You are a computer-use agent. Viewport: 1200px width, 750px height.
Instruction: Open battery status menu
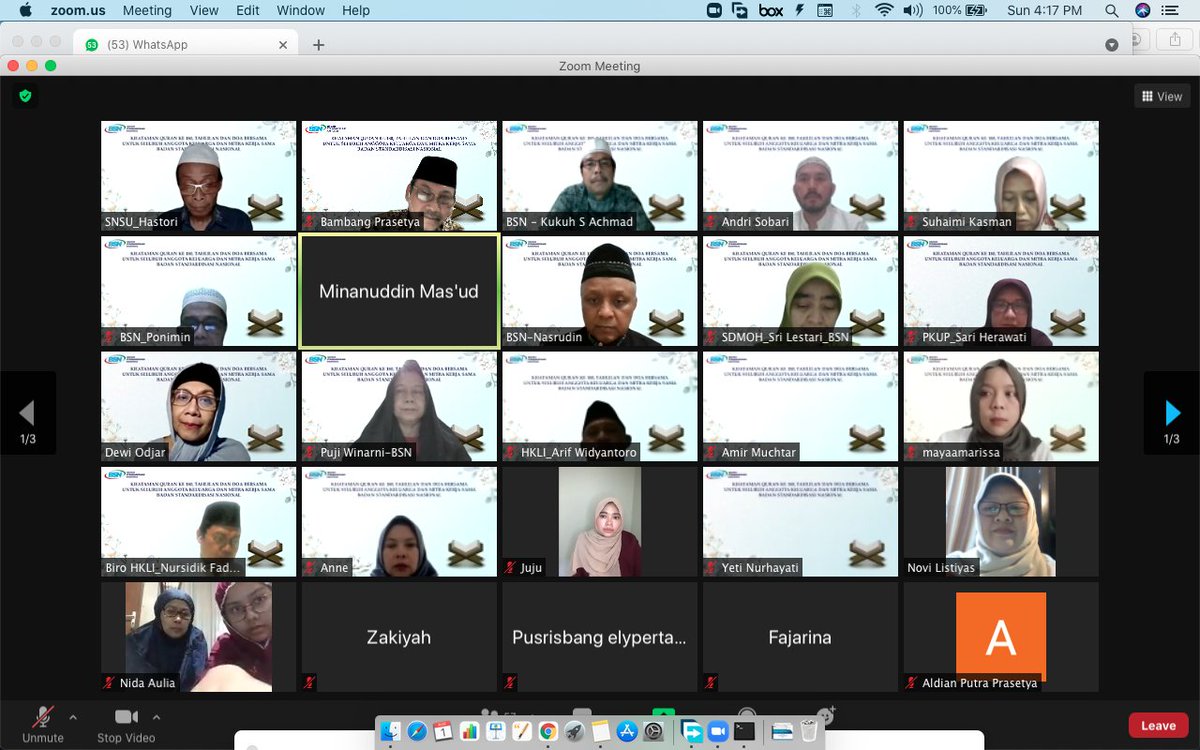(x=960, y=10)
